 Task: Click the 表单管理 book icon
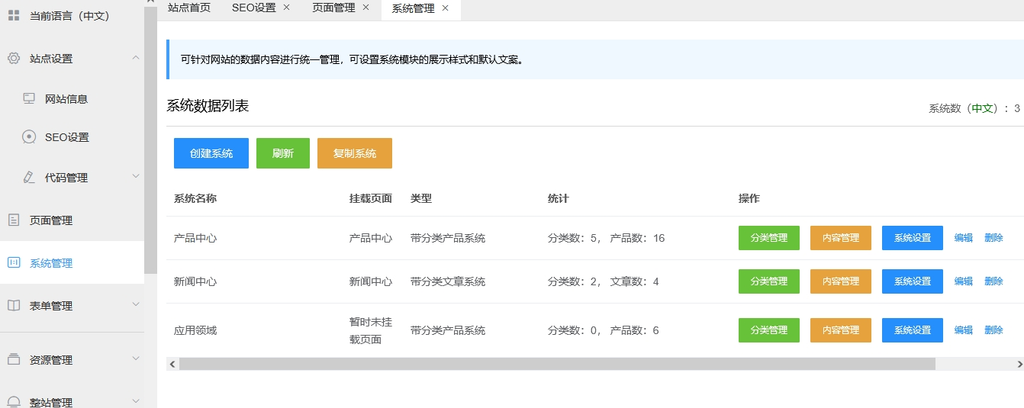pyautogui.click(x=13, y=306)
